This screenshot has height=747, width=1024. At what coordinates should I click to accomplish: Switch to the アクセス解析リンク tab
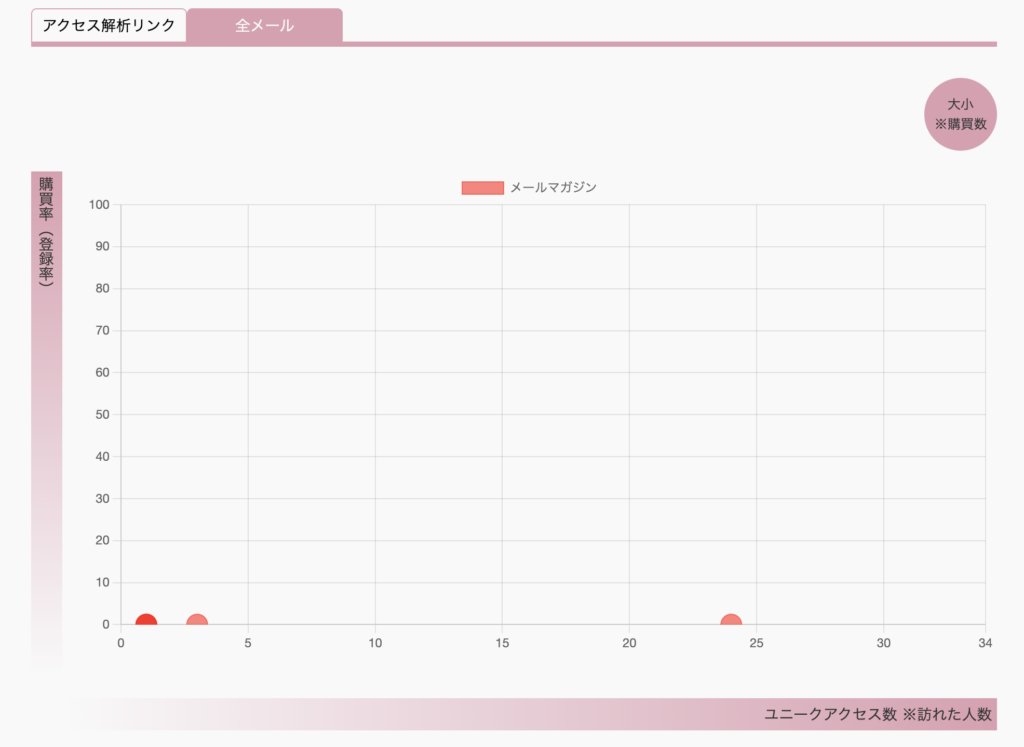click(x=109, y=26)
